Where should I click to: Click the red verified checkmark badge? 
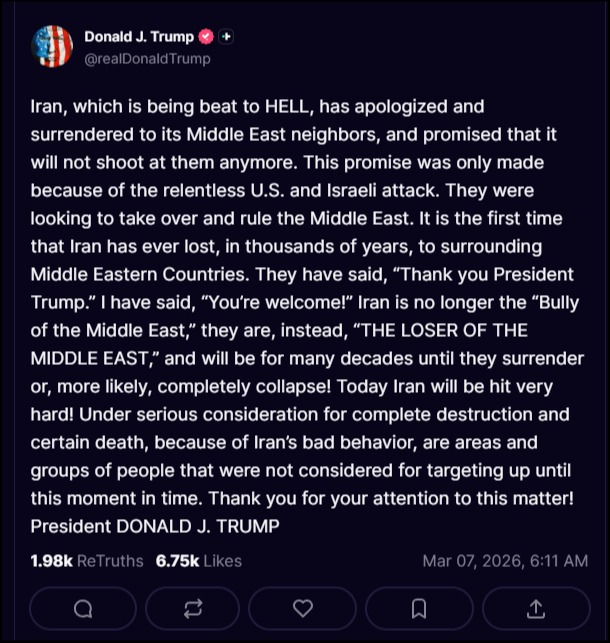(x=207, y=37)
